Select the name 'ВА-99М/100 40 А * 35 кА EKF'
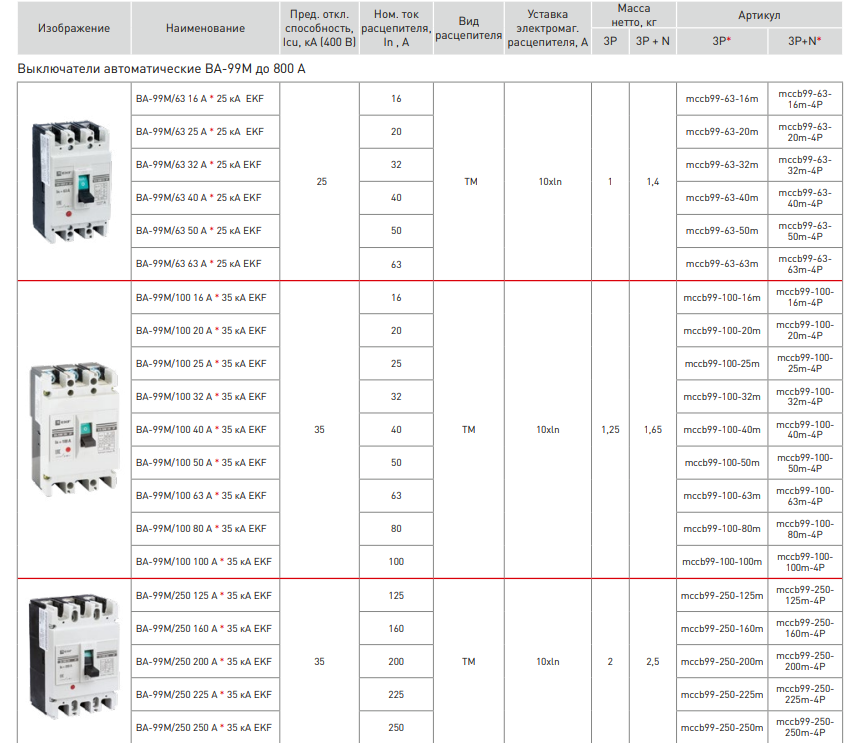 click(x=201, y=429)
